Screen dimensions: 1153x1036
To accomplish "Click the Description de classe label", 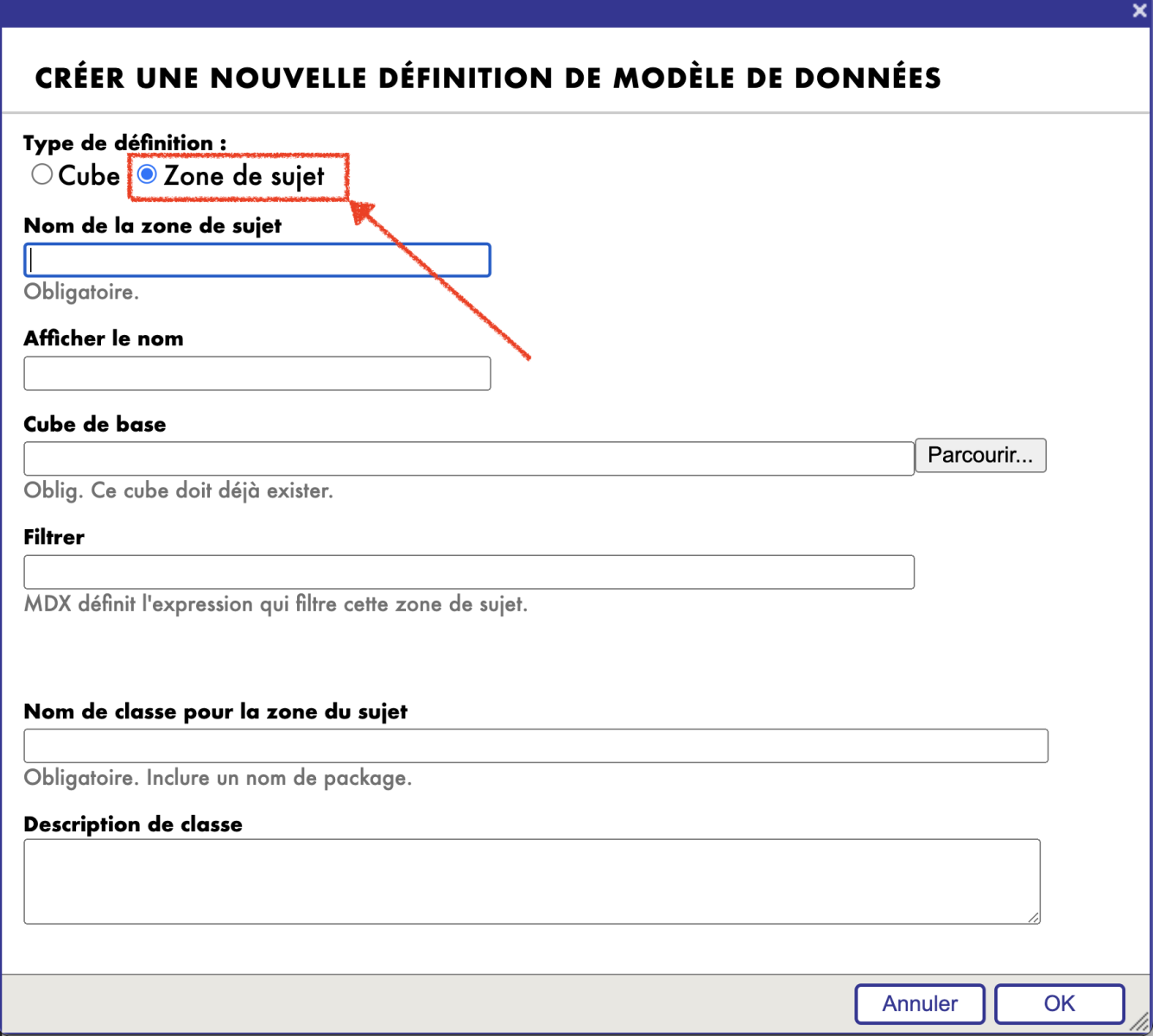I will (133, 824).
